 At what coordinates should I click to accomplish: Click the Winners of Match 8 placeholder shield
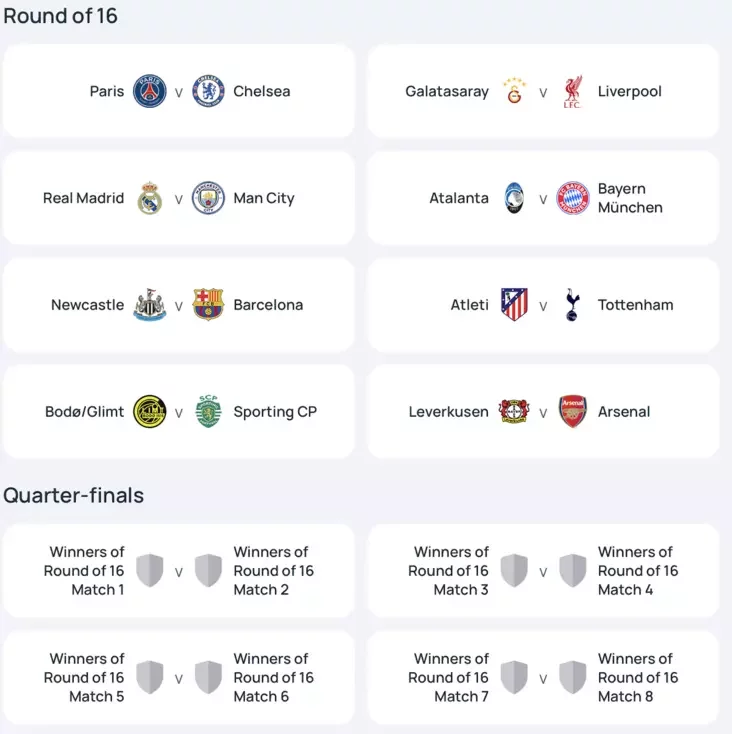pyautogui.click(x=573, y=677)
